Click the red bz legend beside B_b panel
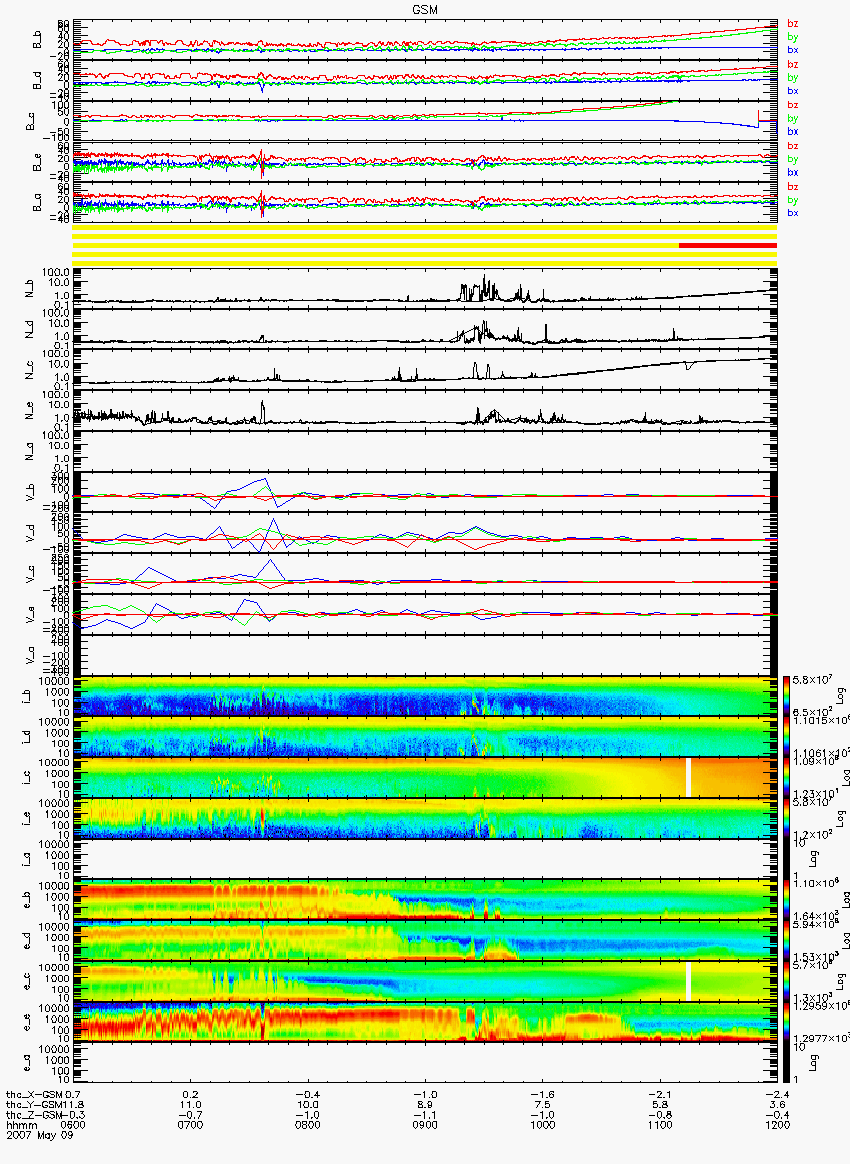Screen dimensions: 850x1164 793,24
